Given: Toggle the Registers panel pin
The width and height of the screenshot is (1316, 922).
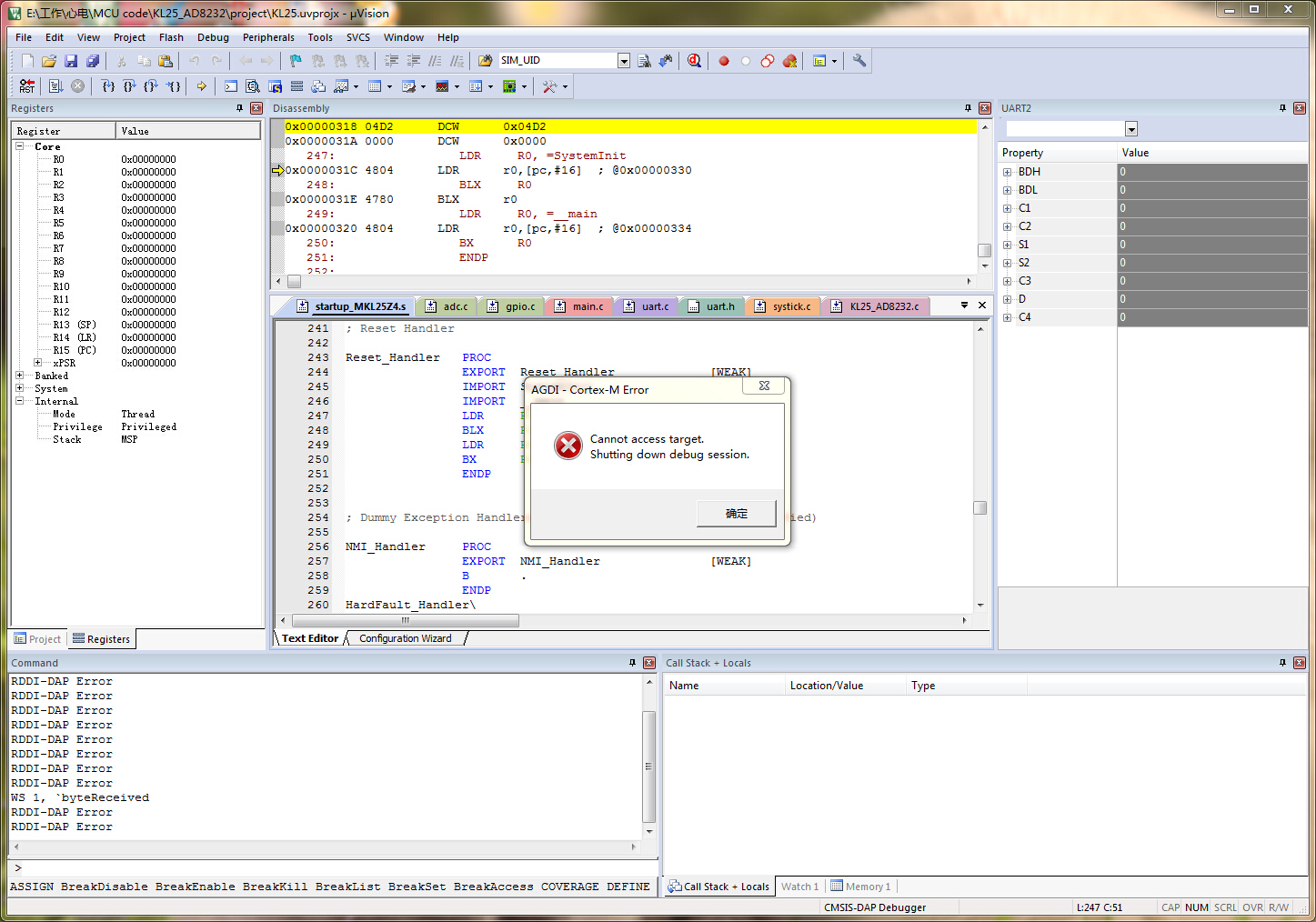Looking at the screenshot, I should tap(240, 108).
